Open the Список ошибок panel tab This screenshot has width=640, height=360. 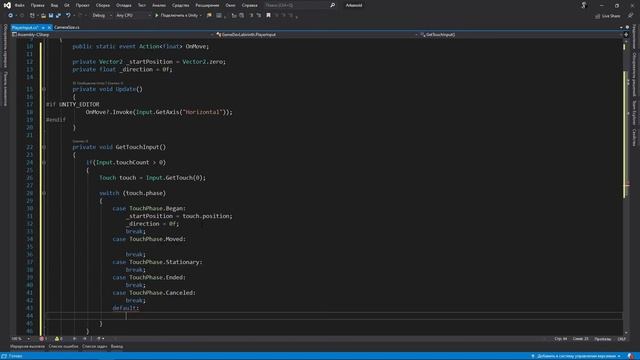click(63, 347)
